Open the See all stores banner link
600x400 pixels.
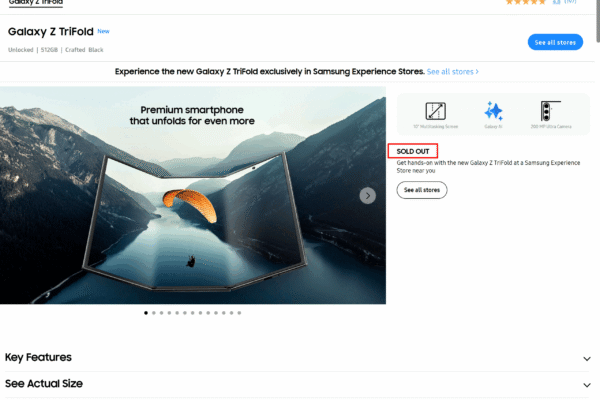point(452,72)
